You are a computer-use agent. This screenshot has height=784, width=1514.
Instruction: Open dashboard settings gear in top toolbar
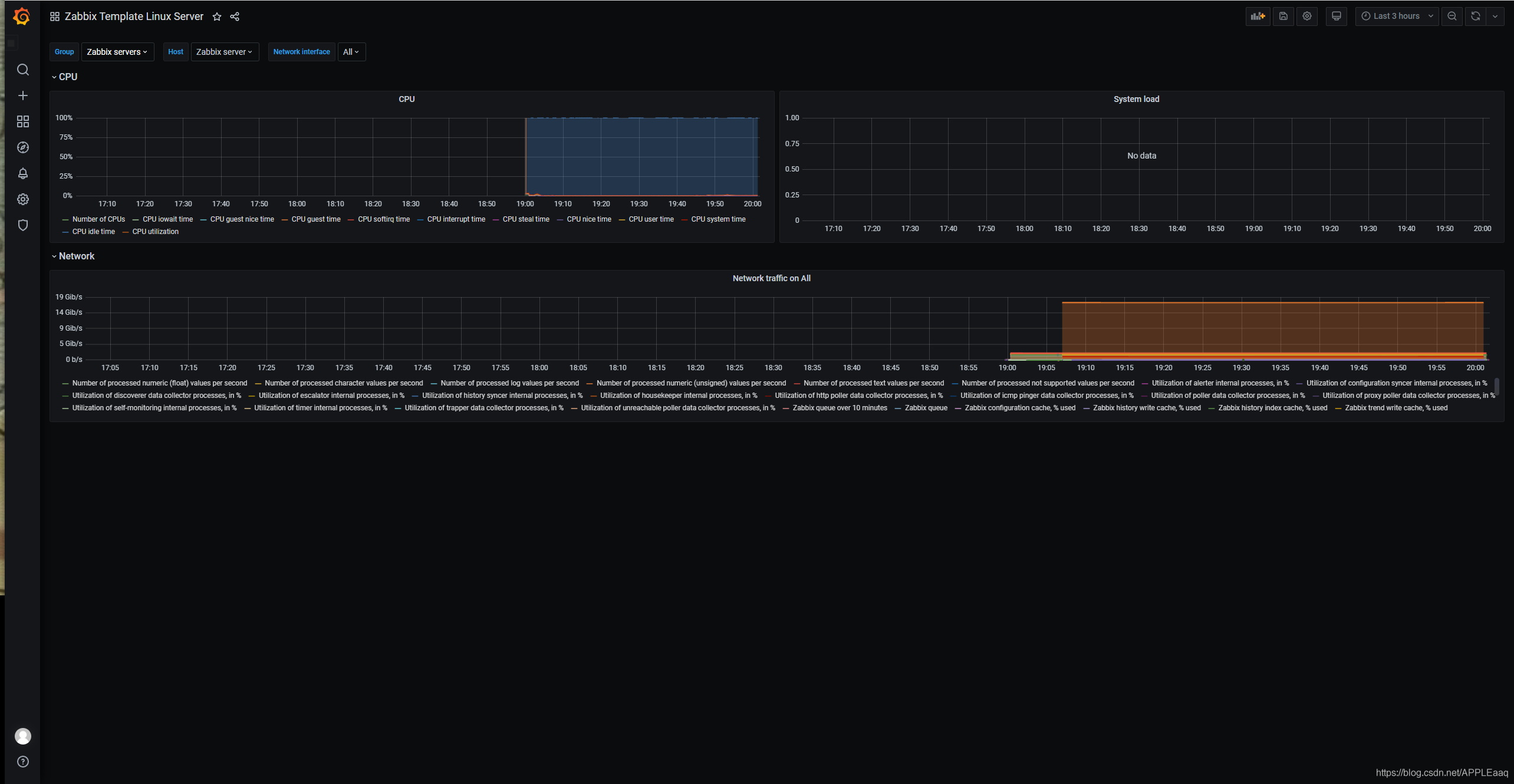click(x=1307, y=17)
